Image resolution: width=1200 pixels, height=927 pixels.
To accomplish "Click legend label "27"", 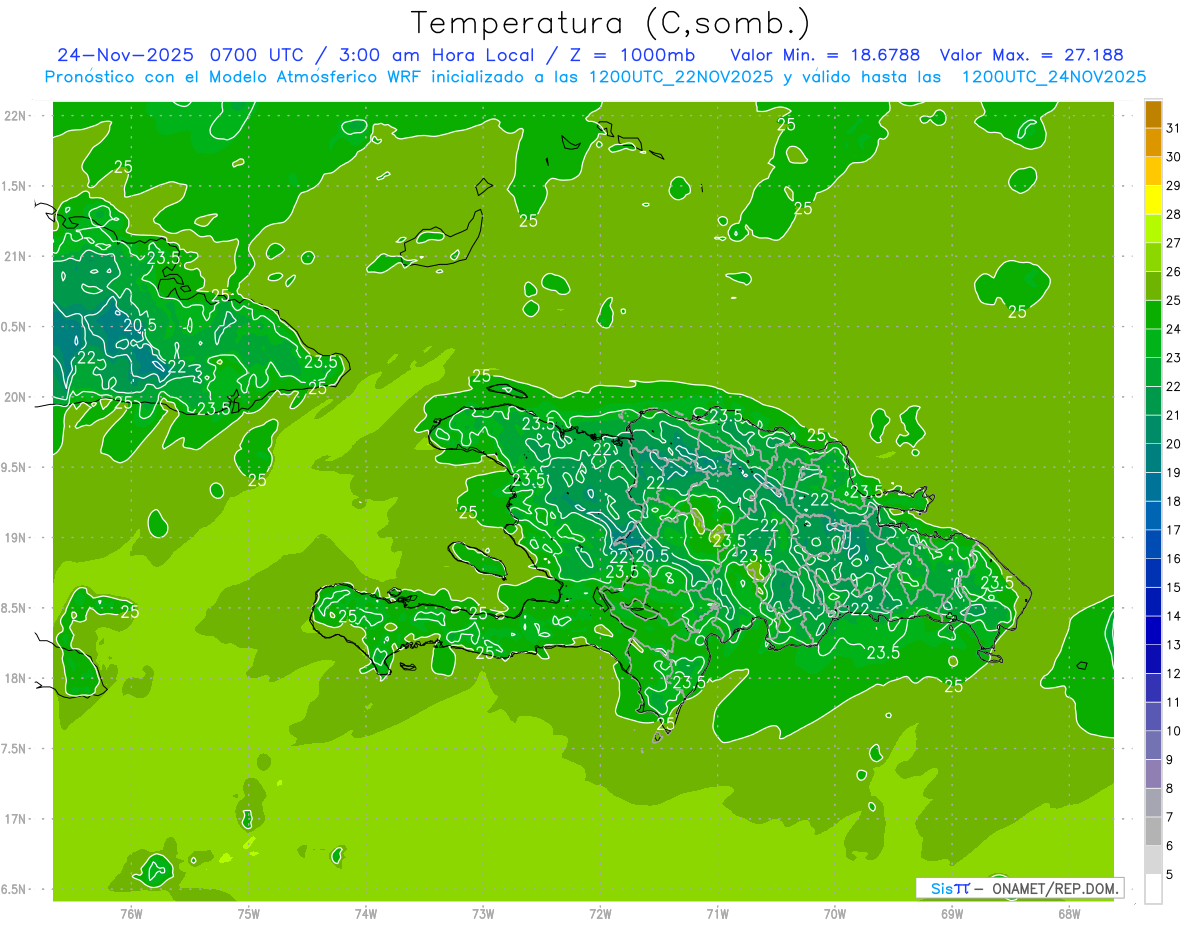I will (1173, 243).
